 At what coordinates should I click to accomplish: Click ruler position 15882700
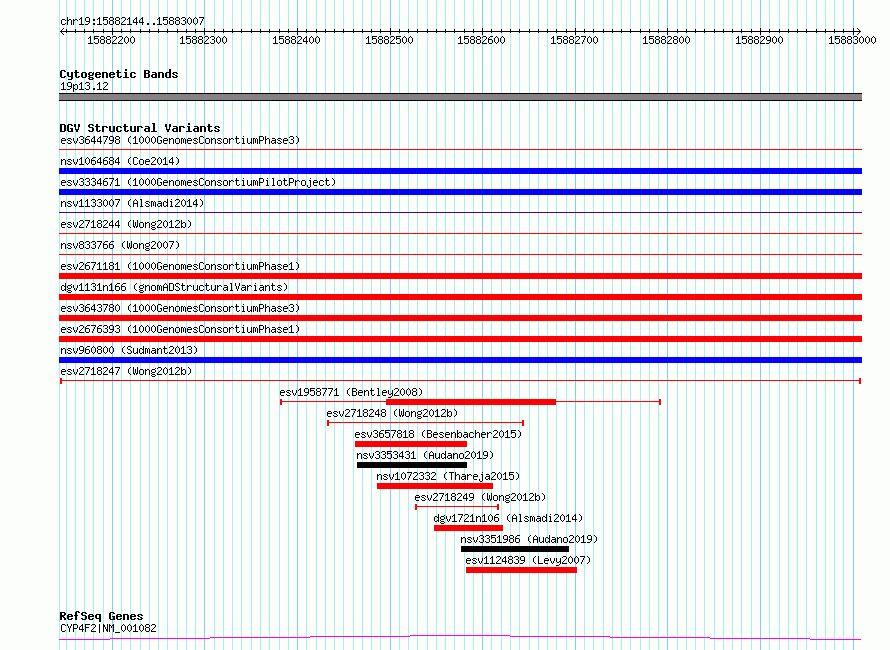point(574,40)
